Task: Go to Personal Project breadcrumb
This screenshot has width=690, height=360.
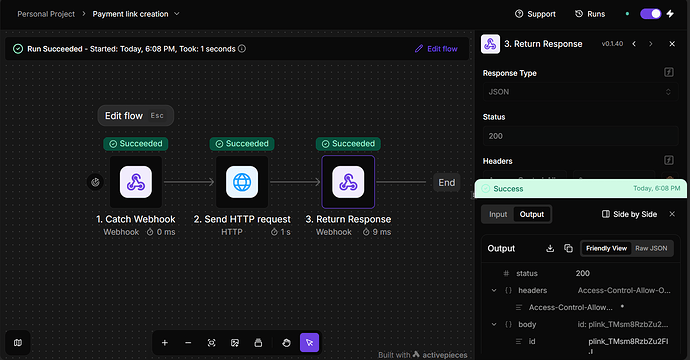Action: click(x=46, y=14)
